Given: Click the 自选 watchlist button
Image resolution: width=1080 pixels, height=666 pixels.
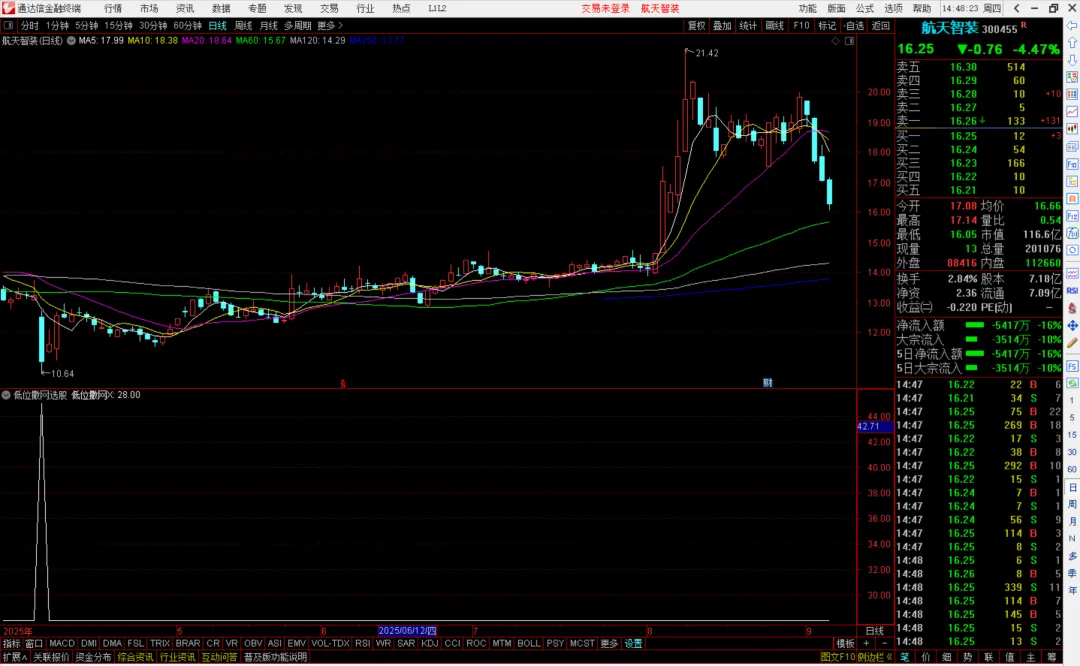Looking at the screenshot, I should 854,25.
